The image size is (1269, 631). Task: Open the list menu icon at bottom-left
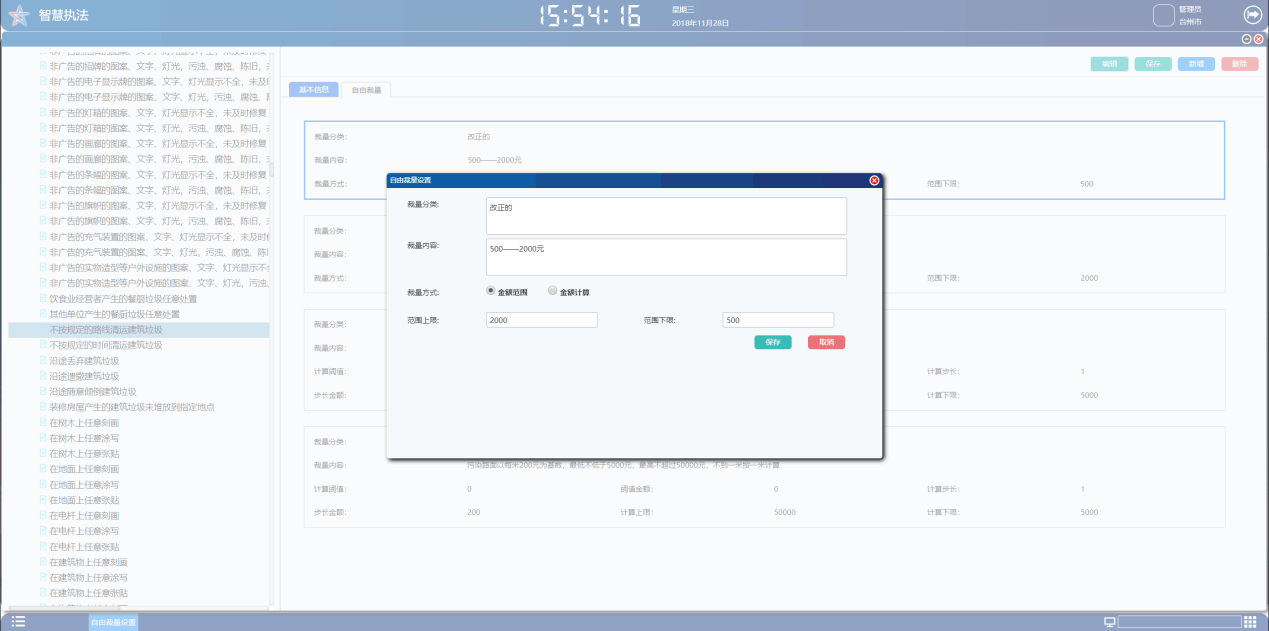tap(18, 622)
